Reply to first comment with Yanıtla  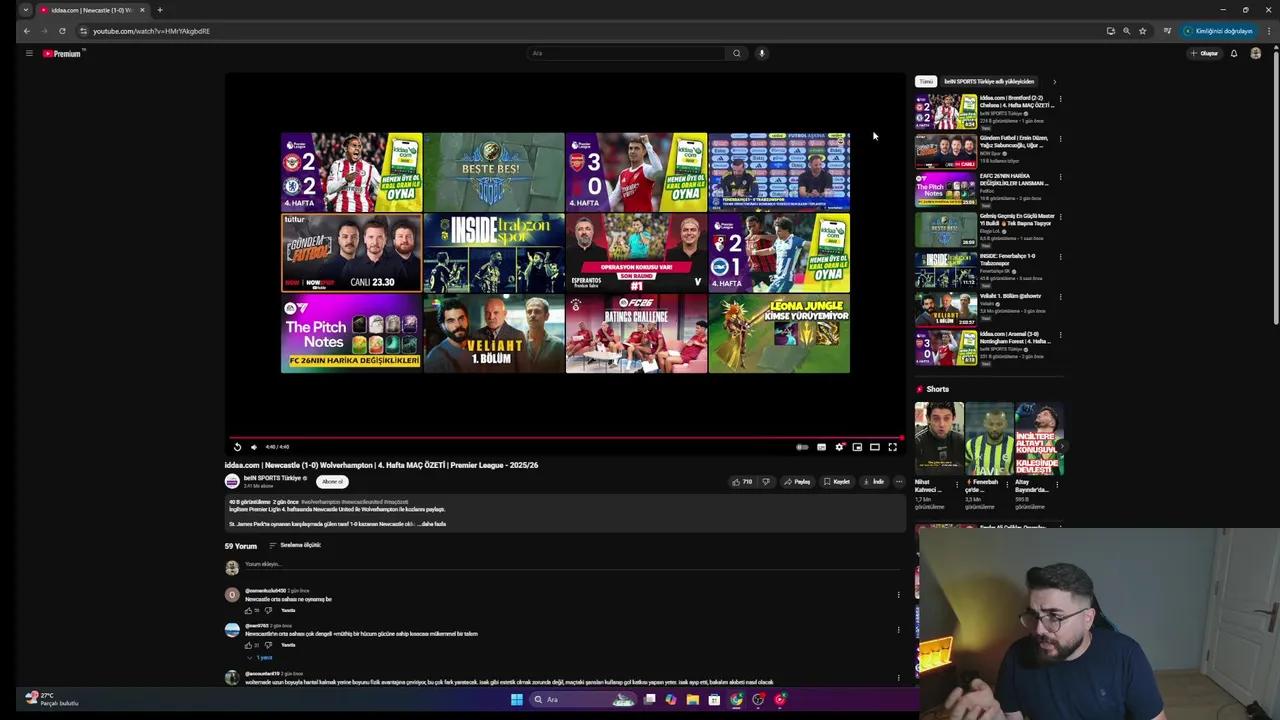click(x=288, y=610)
